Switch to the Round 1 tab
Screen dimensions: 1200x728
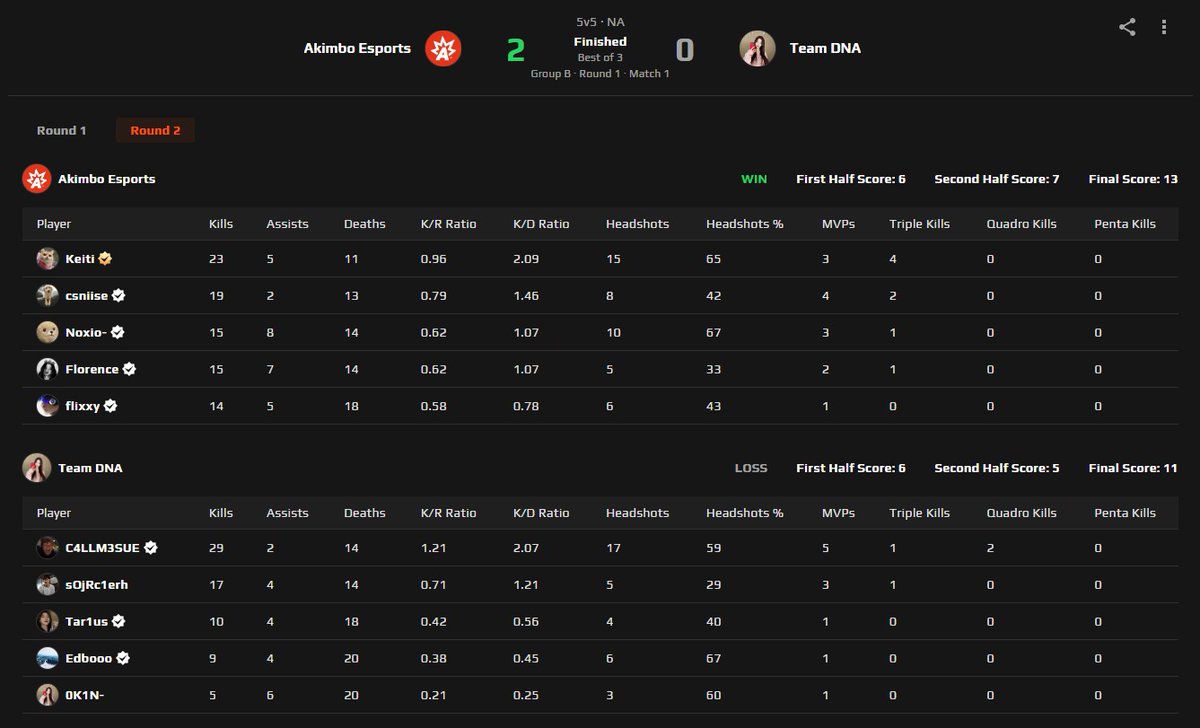click(x=62, y=131)
